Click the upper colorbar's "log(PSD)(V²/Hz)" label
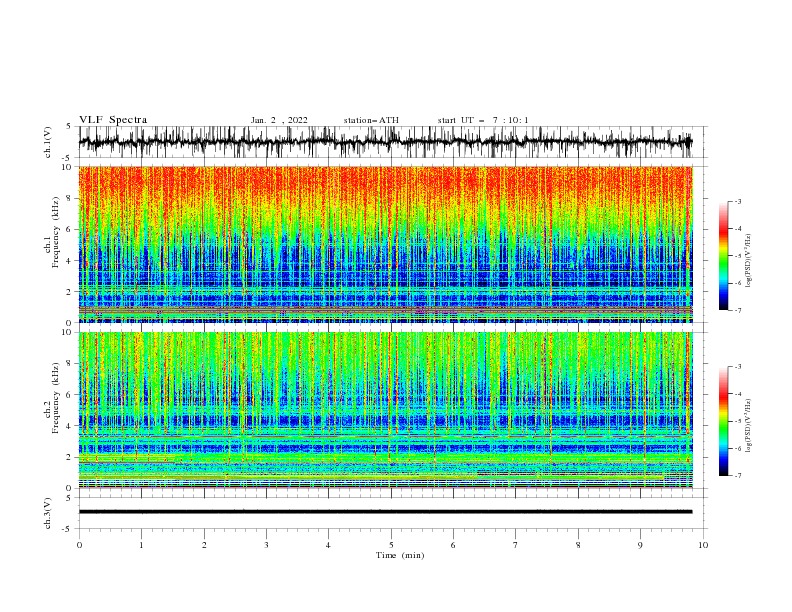792x612 pixels. click(x=749, y=260)
